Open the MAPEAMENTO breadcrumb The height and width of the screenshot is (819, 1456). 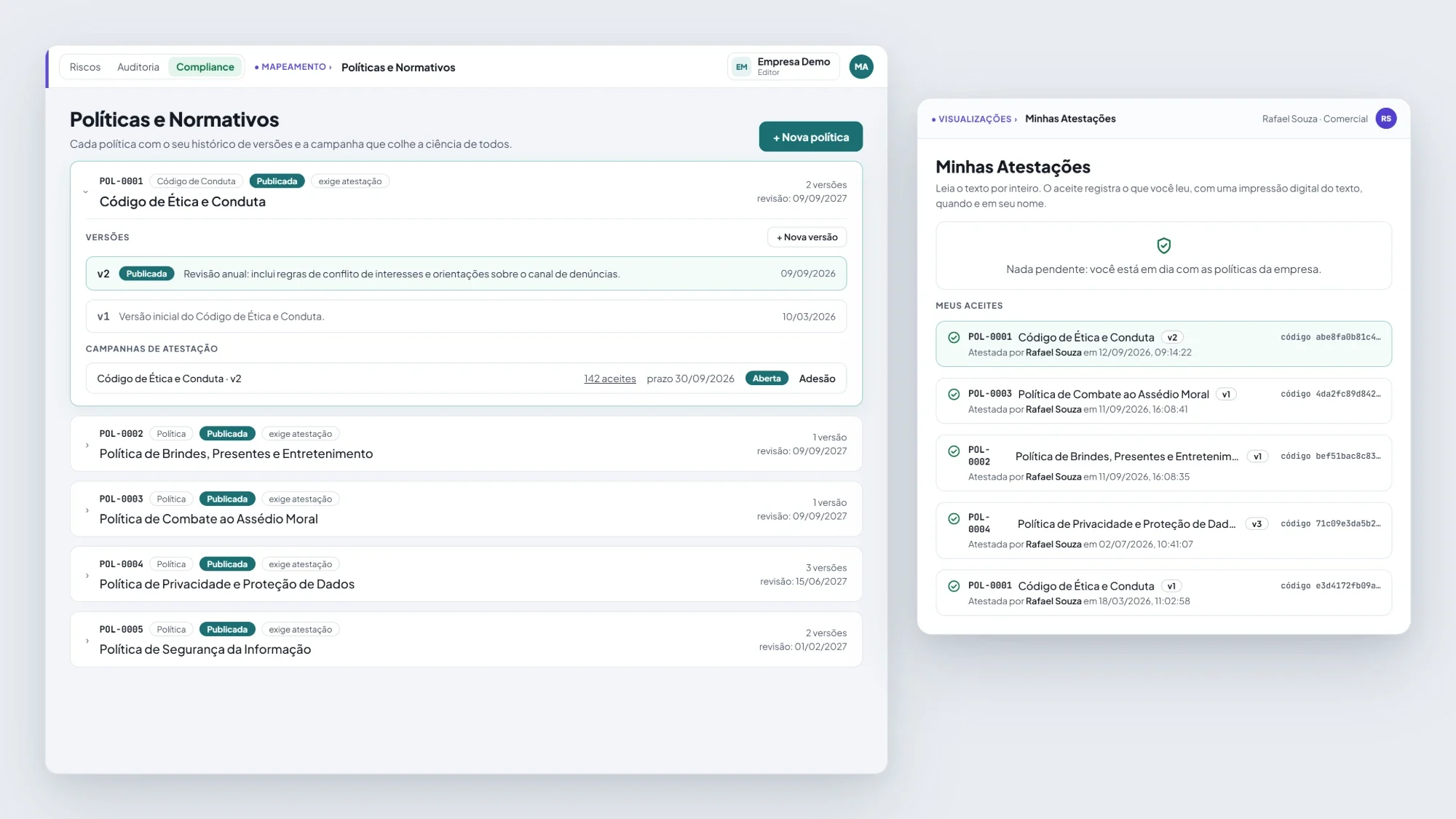tap(293, 67)
